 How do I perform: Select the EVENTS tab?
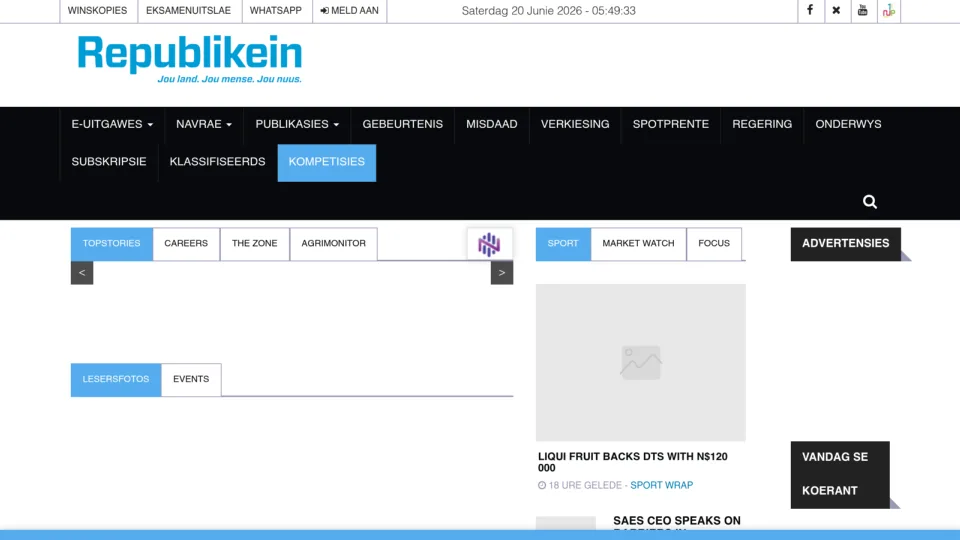point(191,380)
